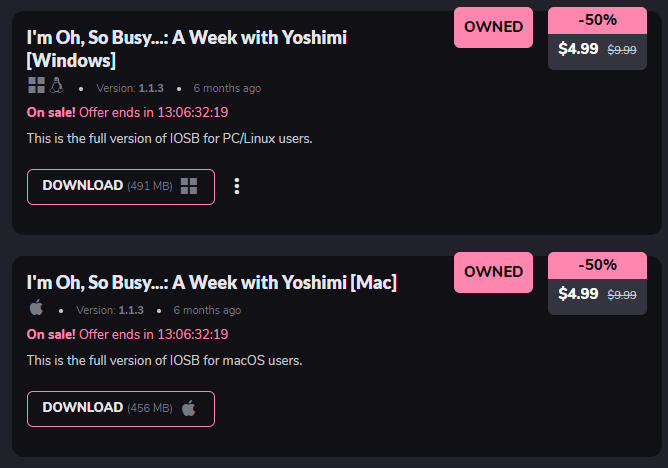Click the OWNED badge on Windows version
The height and width of the screenshot is (468, 668).
coord(494,27)
